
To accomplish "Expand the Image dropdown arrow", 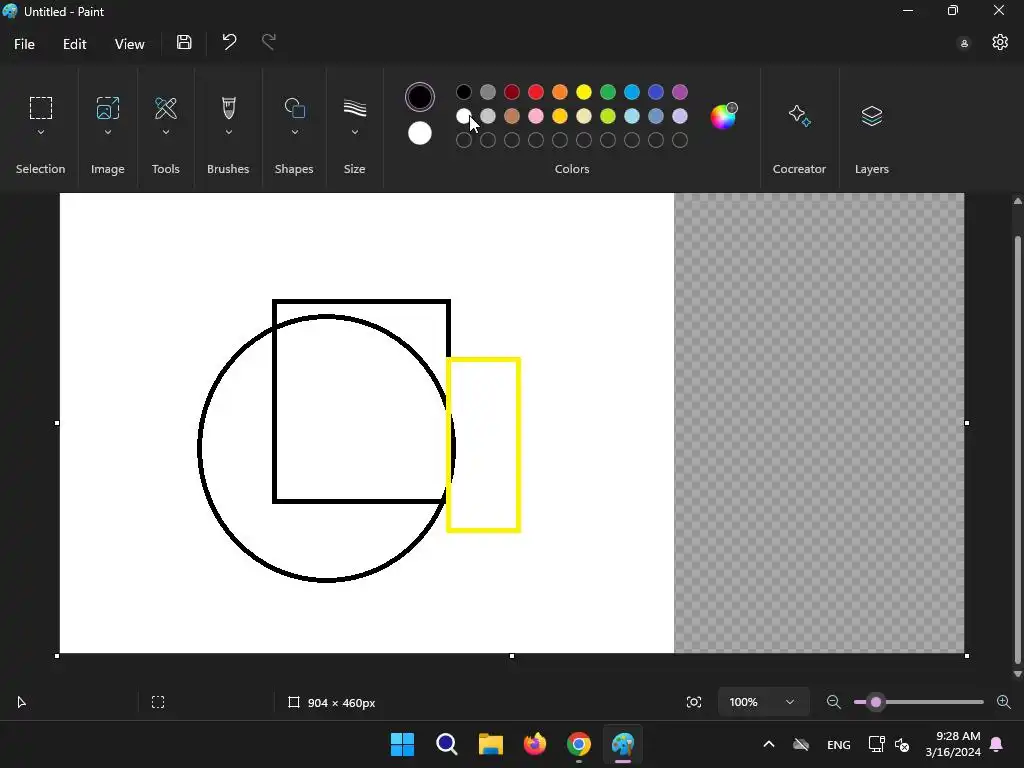I will click(x=108, y=132).
